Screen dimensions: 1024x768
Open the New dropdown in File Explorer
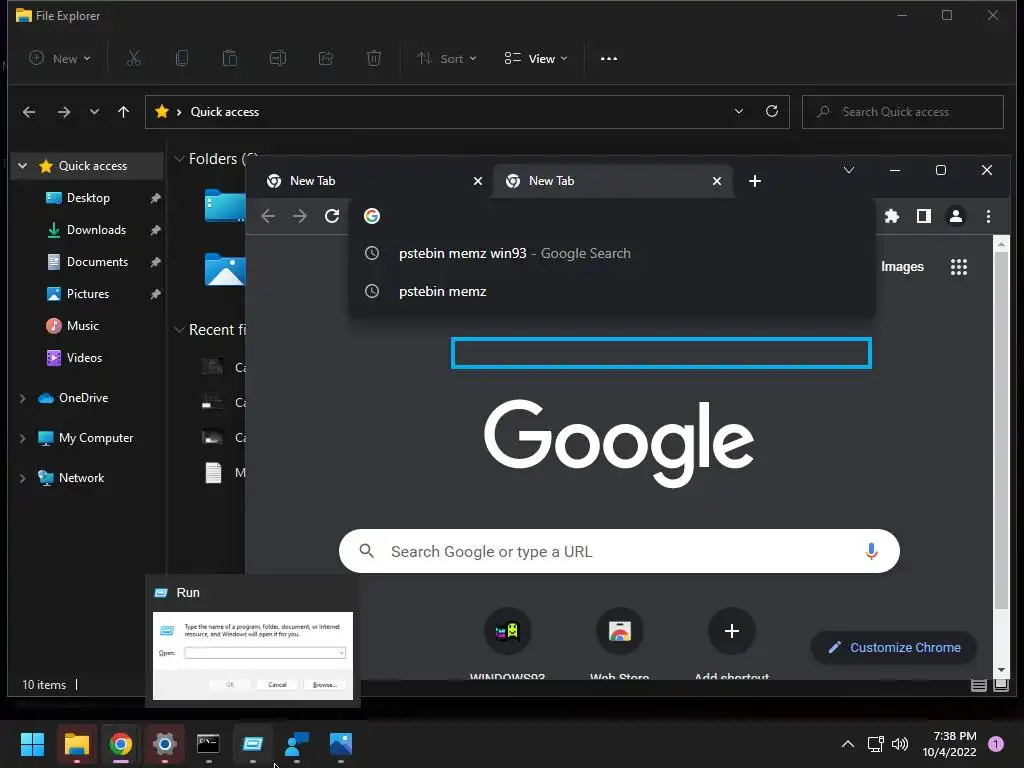click(59, 59)
